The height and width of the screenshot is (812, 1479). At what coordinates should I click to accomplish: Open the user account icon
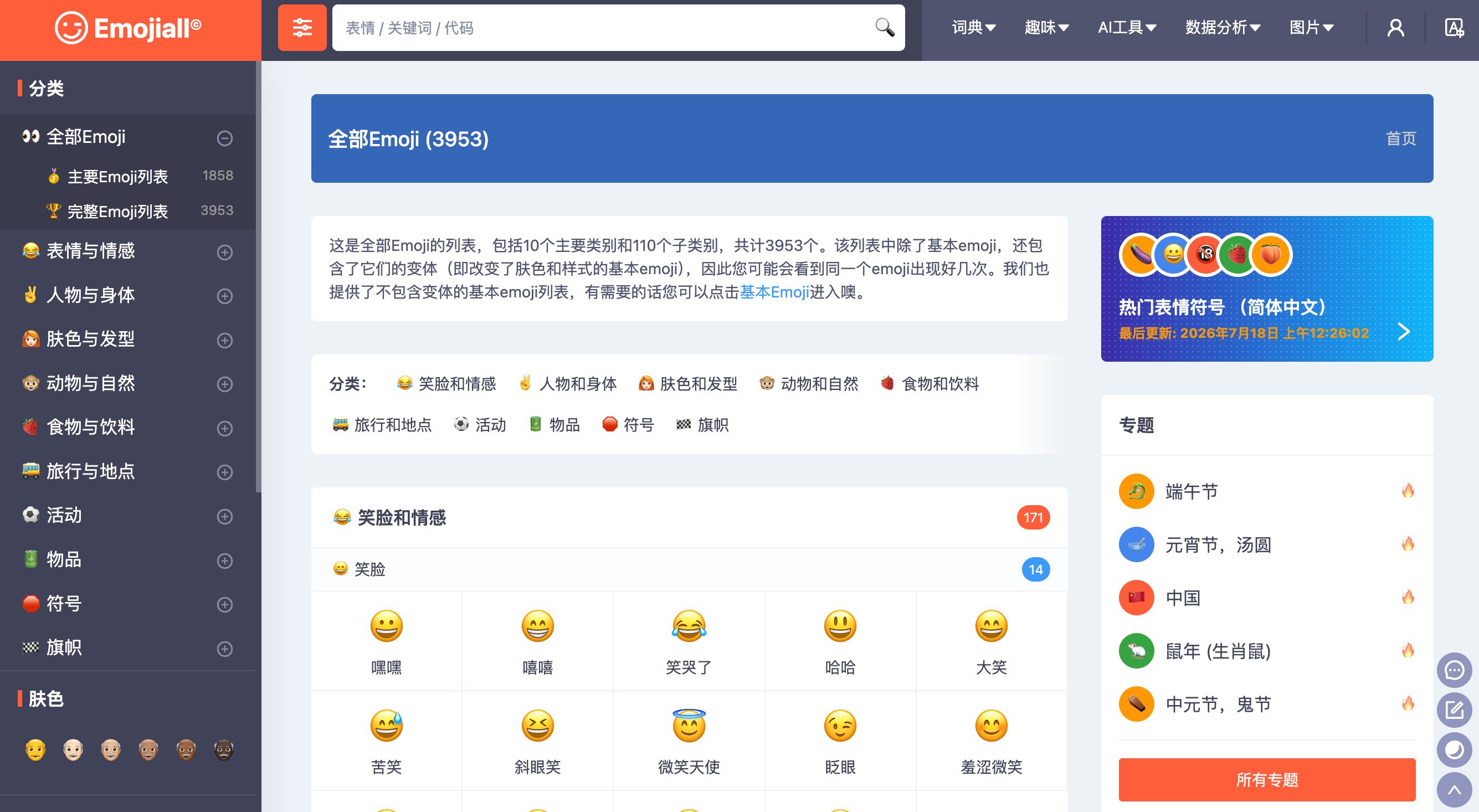(1396, 28)
